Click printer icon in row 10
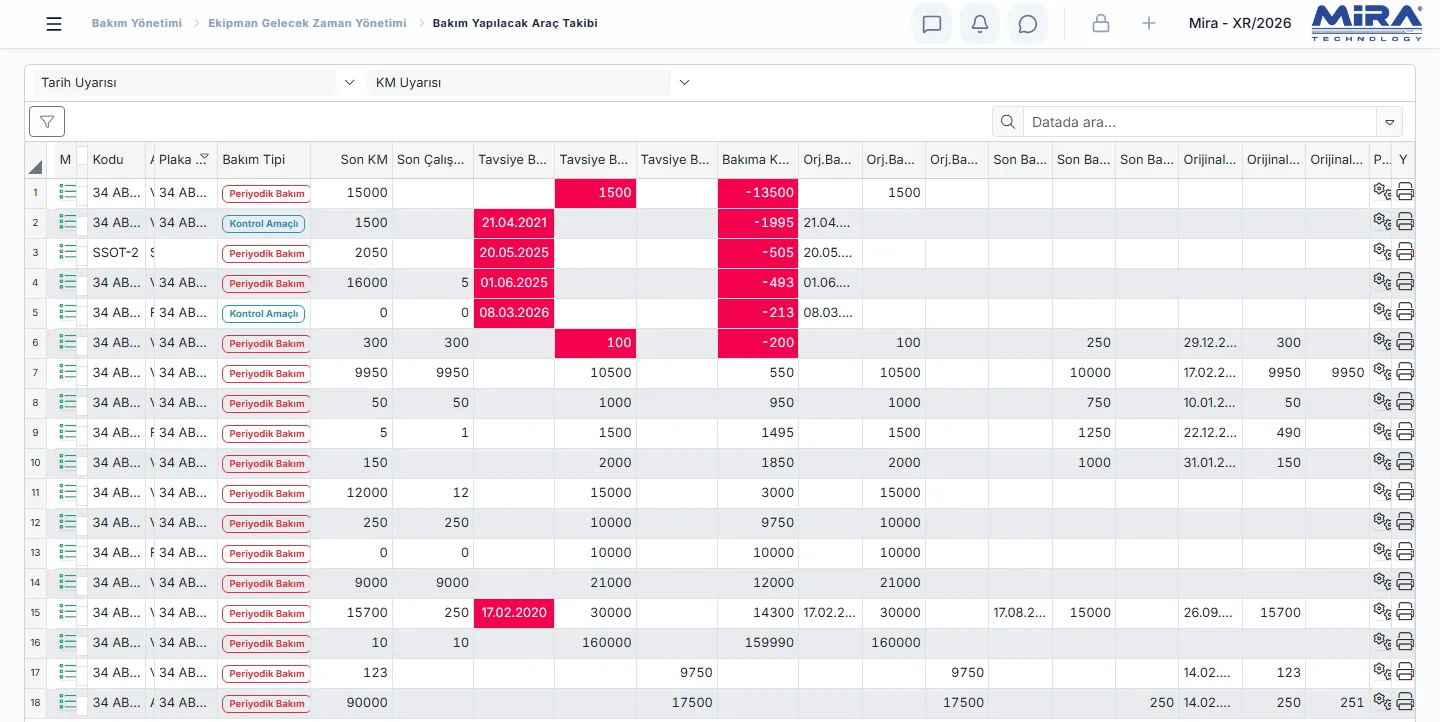 [1405, 462]
